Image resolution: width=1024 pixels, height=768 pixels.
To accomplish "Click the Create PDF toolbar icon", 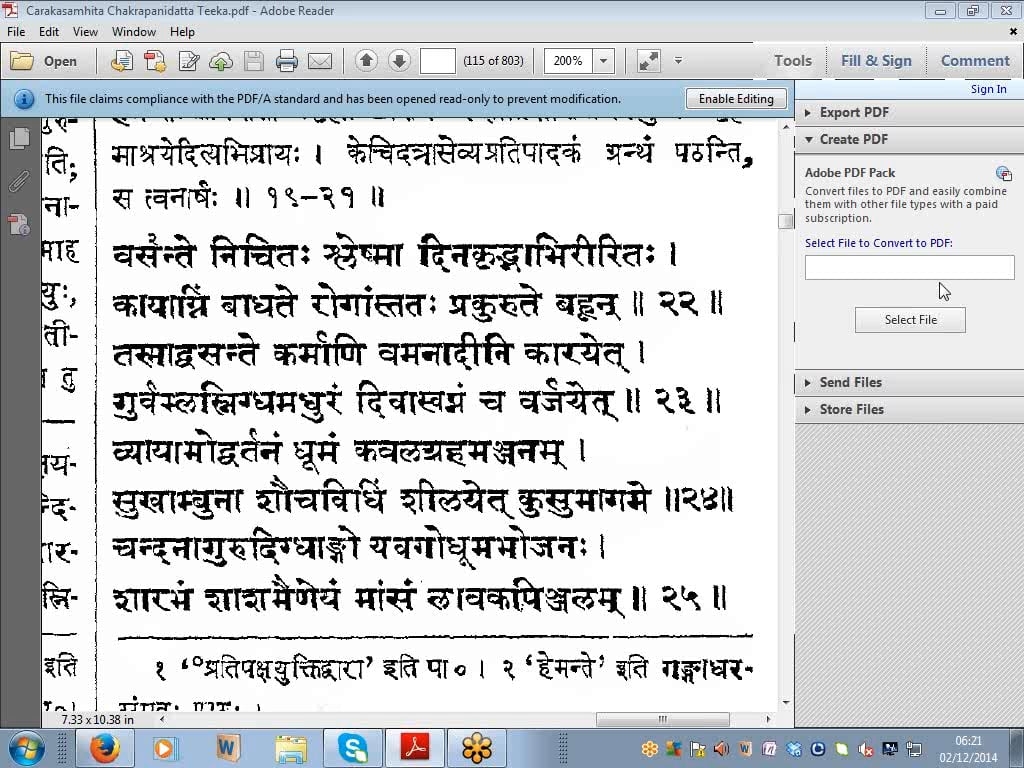I will click(x=155, y=61).
